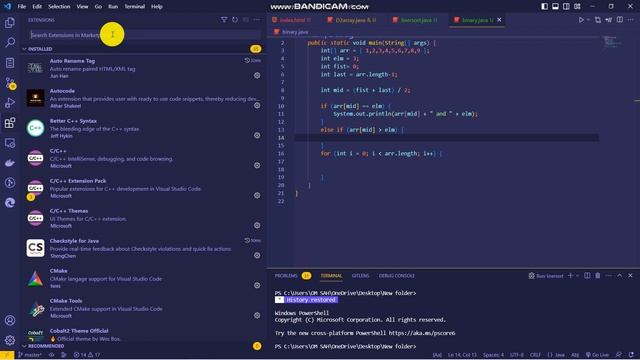Switch to the D2array.java editor tab
Viewport: 640px width, 360px height.
pyautogui.click(x=353, y=20)
